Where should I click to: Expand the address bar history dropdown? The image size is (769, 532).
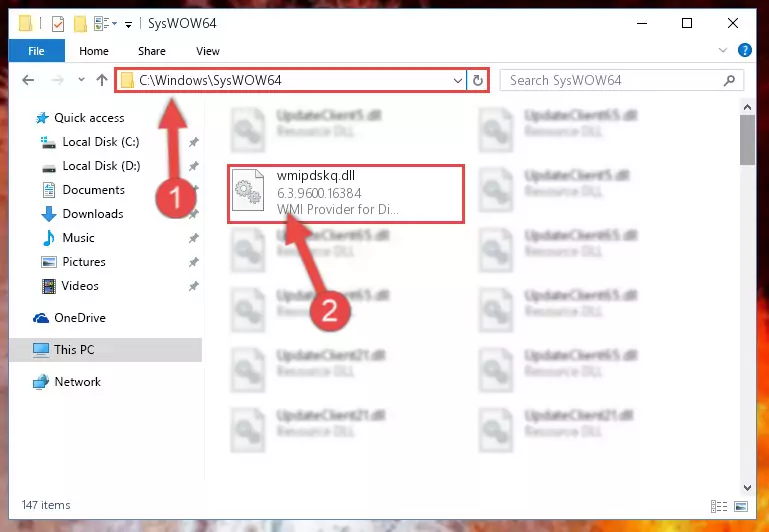(458, 80)
